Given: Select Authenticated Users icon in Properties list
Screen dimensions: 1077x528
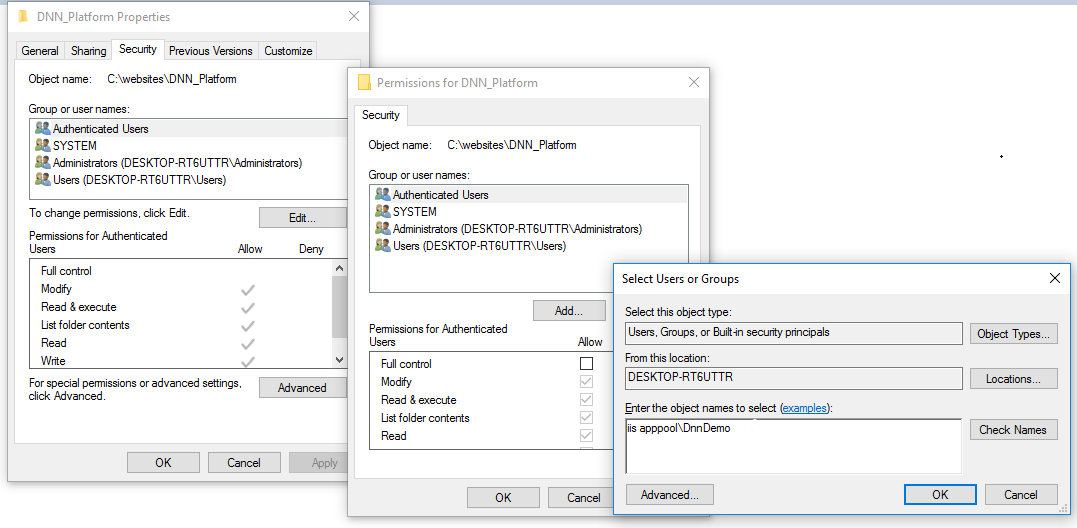Looking at the screenshot, I should 42,129.
